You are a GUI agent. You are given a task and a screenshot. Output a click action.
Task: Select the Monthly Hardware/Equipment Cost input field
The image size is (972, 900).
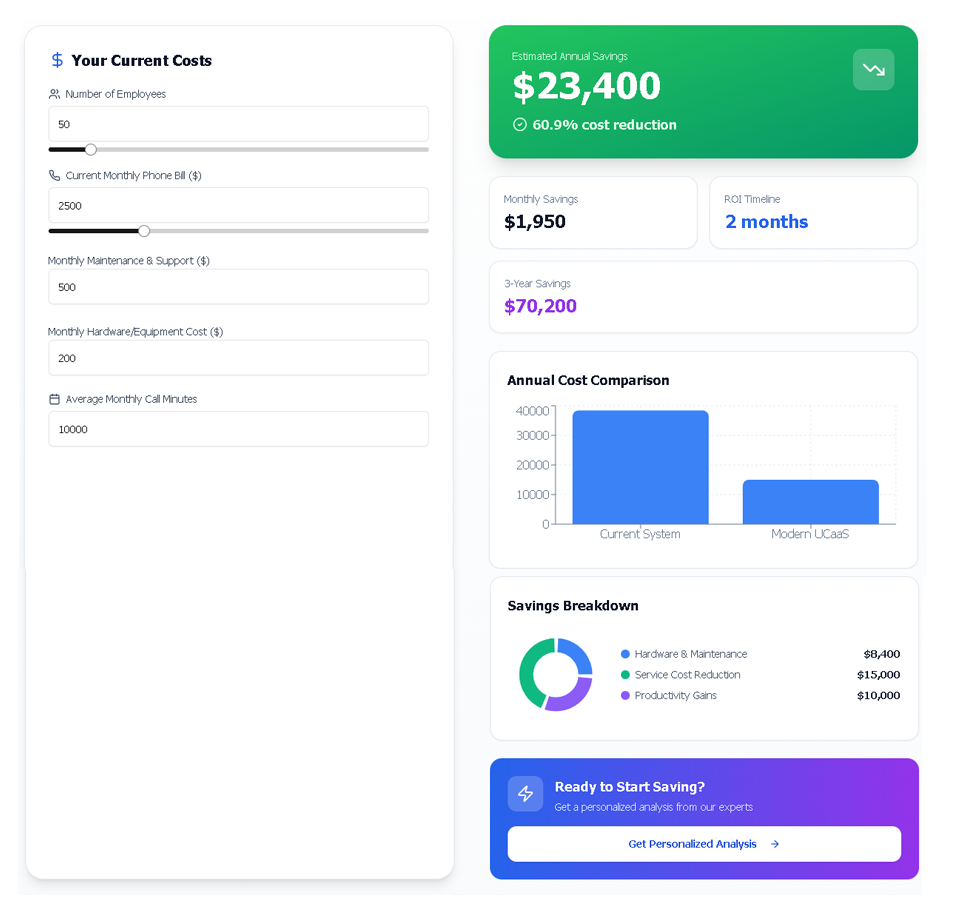tap(238, 358)
